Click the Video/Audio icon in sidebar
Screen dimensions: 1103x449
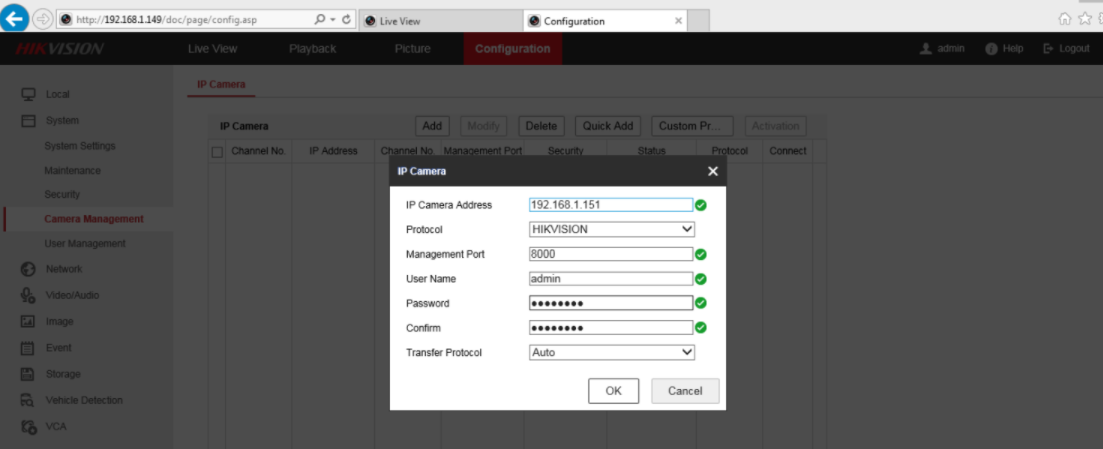pyautogui.click(x=28, y=295)
